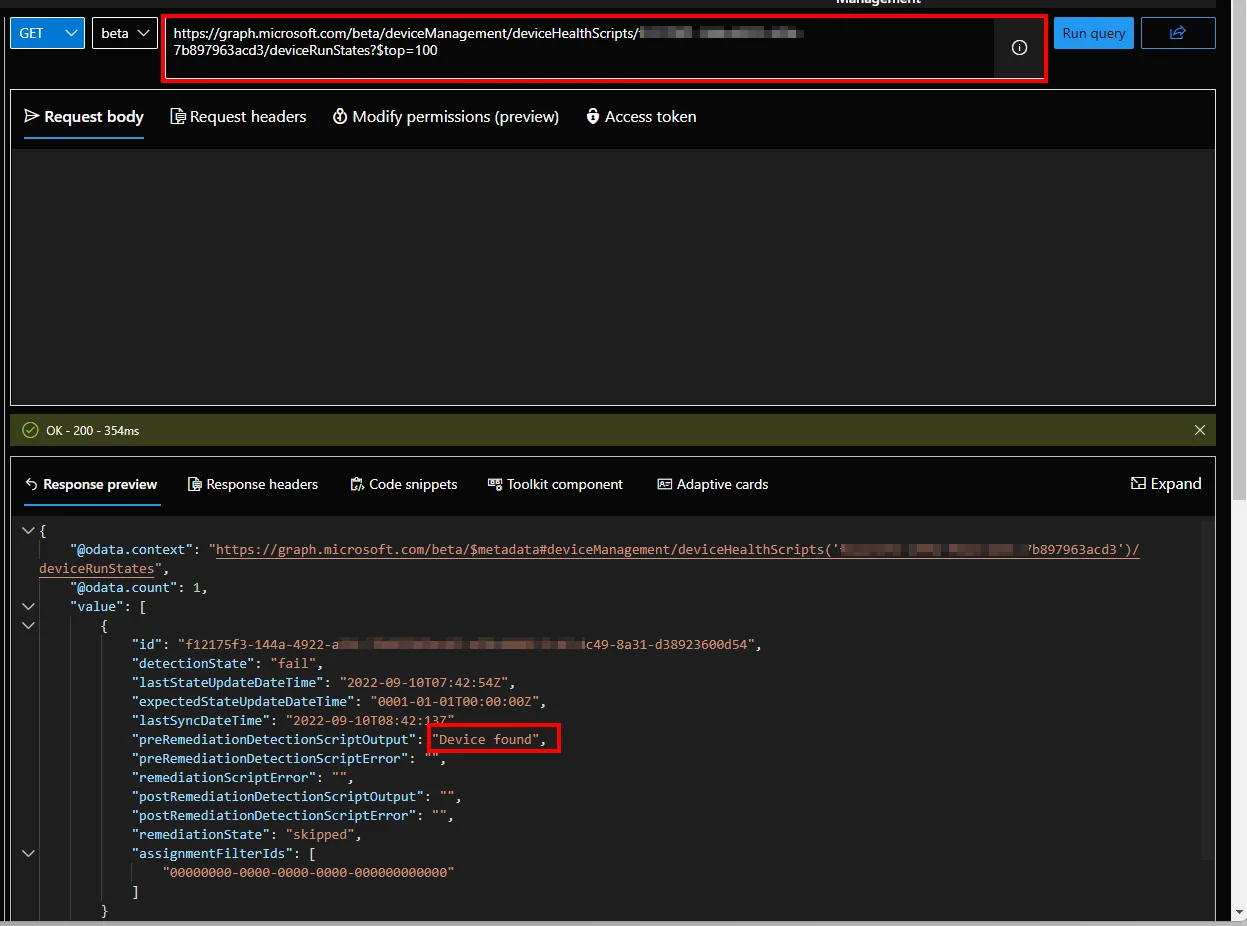1247x926 pixels.
Task: Click the Request headers tab icon
Action: [178, 117]
